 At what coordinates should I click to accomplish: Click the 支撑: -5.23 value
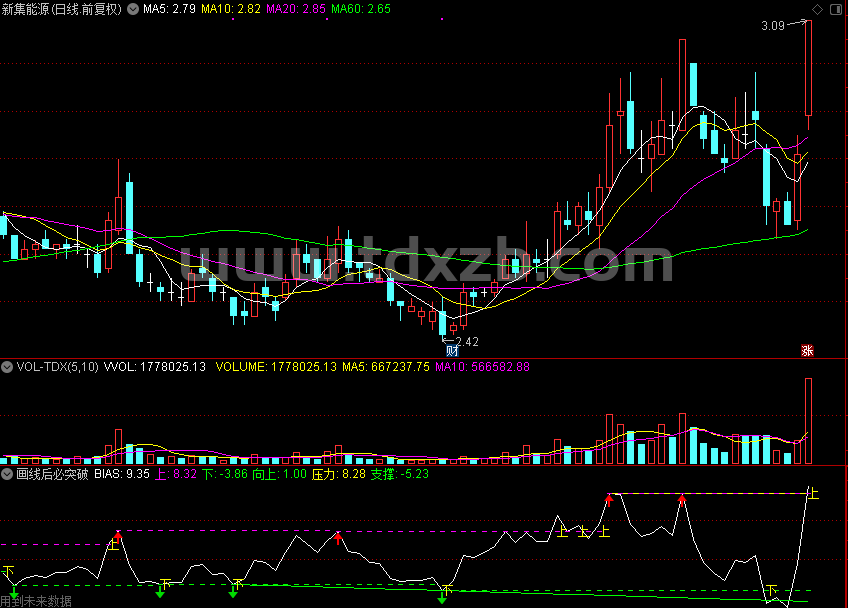coord(399,474)
